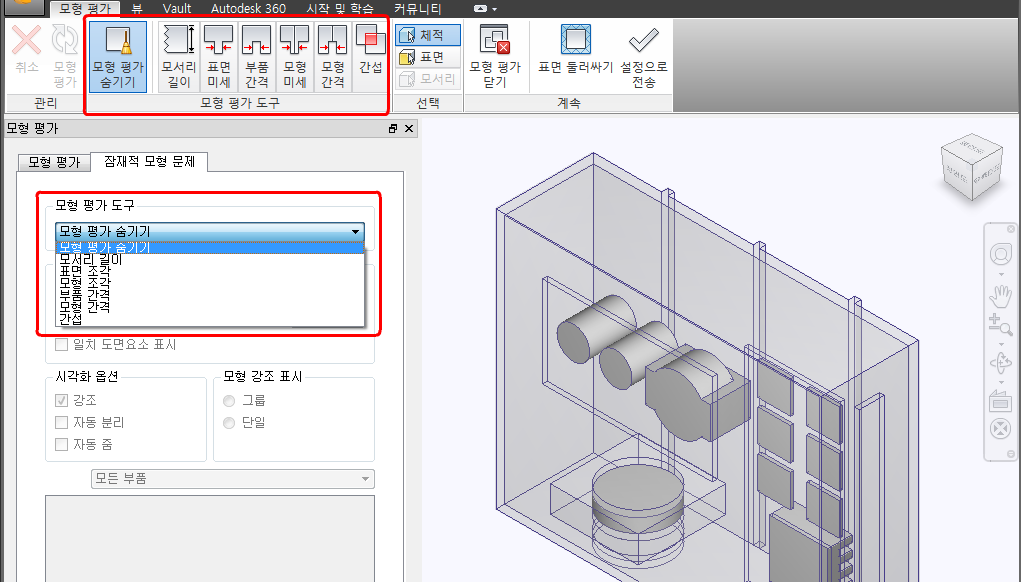
Task: Open the steering wheel navigation tool
Action: 1000,254
